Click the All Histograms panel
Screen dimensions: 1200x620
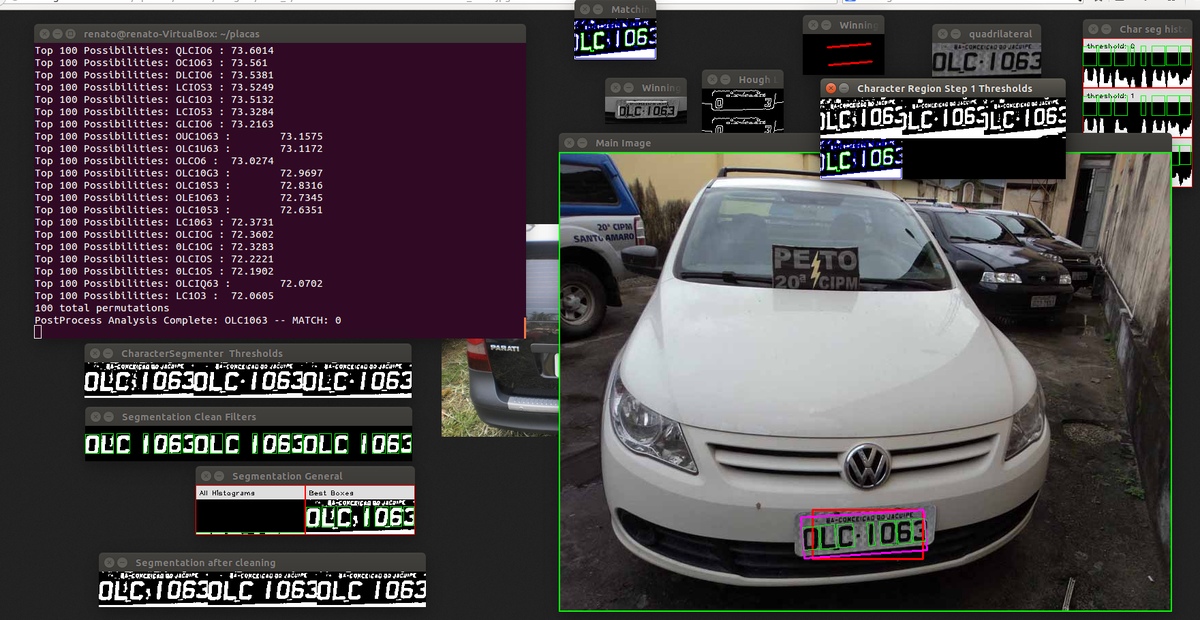tap(249, 515)
